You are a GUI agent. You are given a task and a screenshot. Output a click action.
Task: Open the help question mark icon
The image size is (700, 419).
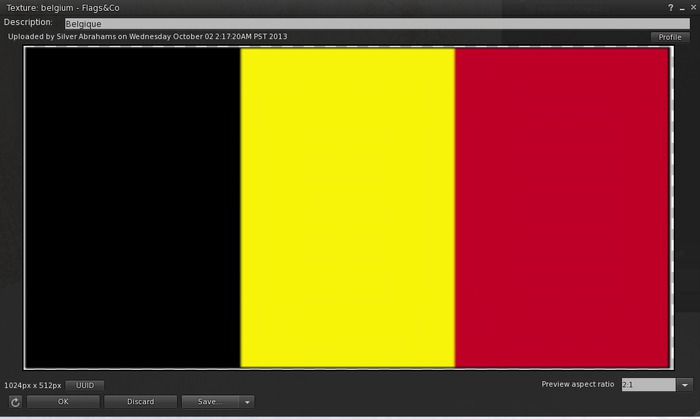pyautogui.click(x=671, y=8)
